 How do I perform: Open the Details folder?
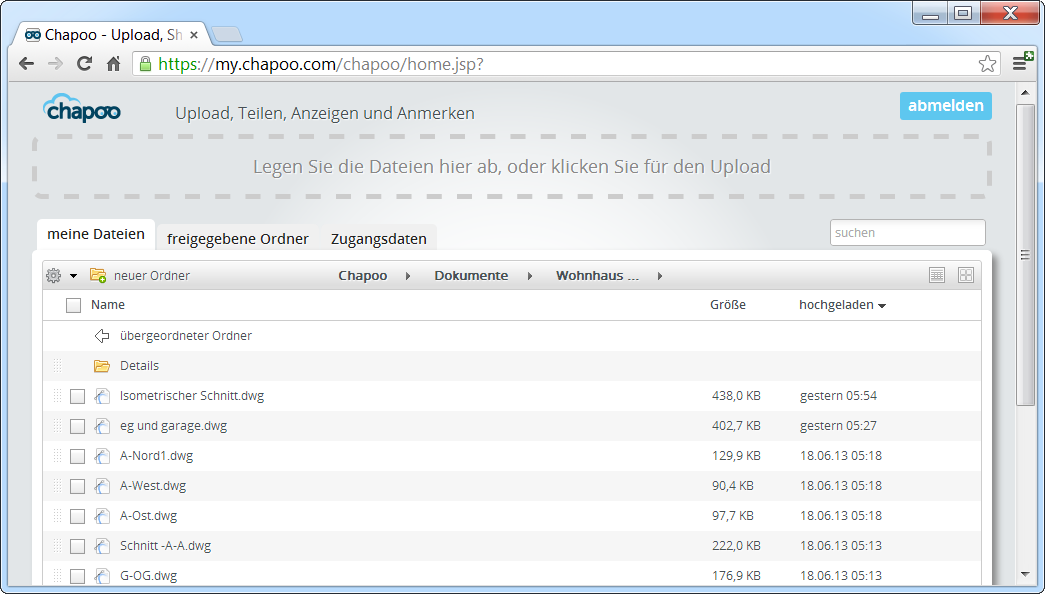tap(139, 366)
